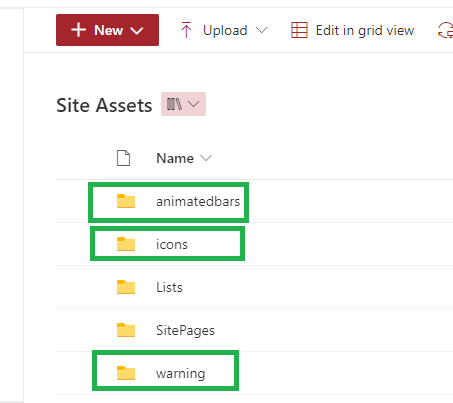Open the Name column sort chevron

[x=206, y=158]
